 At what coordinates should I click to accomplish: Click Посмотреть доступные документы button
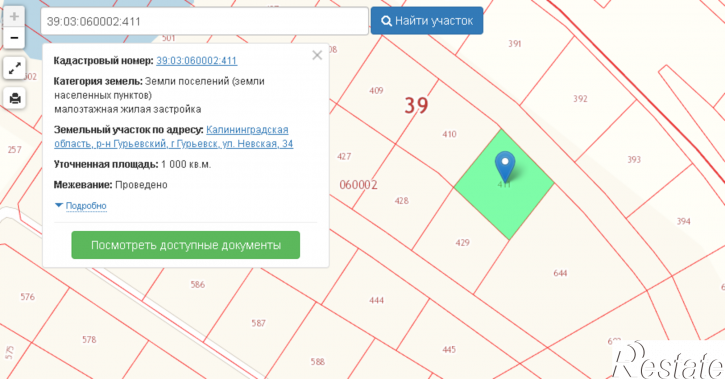[185, 245]
